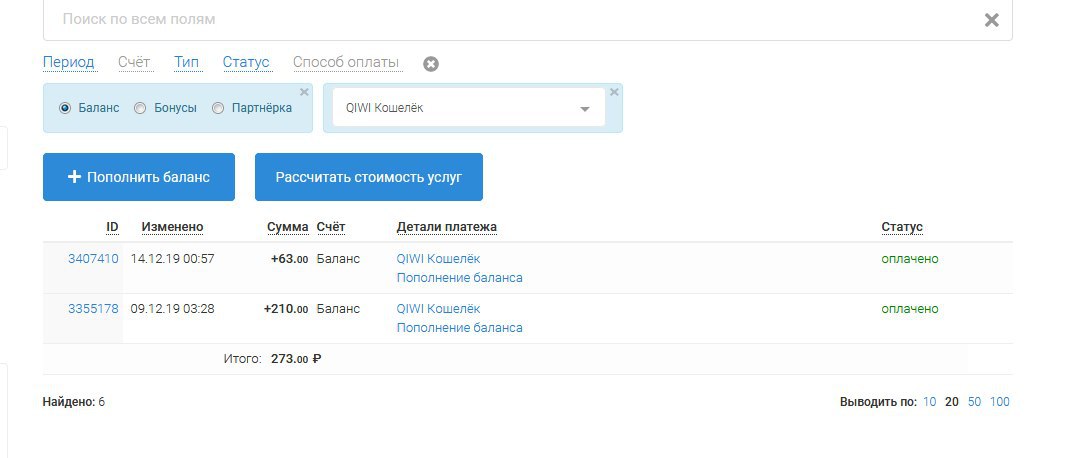Click the Пополнить баланс button
The width and height of the screenshot is (1067, 458).
[x=139, y=177]
